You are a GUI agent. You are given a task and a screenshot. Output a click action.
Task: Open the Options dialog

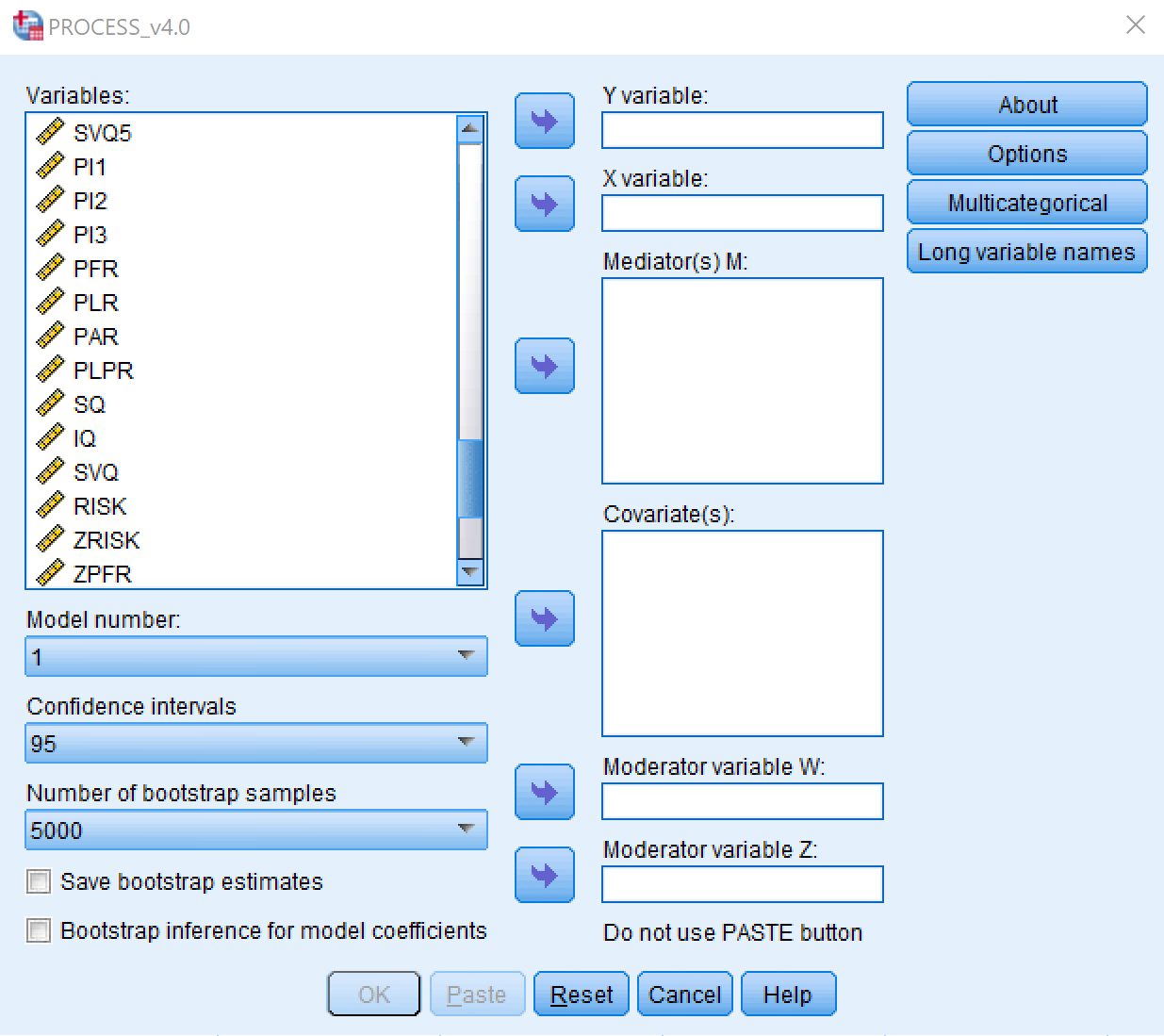click(1025, 153)
